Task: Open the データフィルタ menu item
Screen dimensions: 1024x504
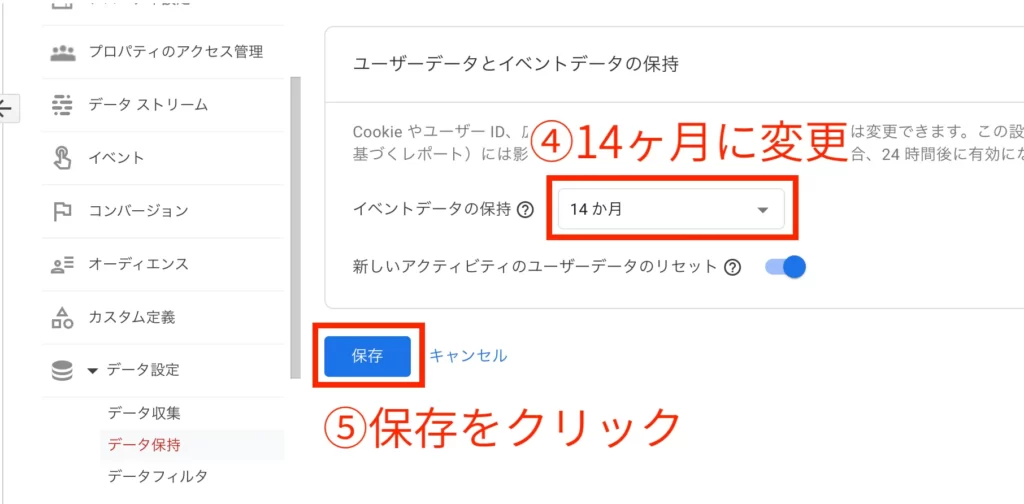Action: point(157,477)
